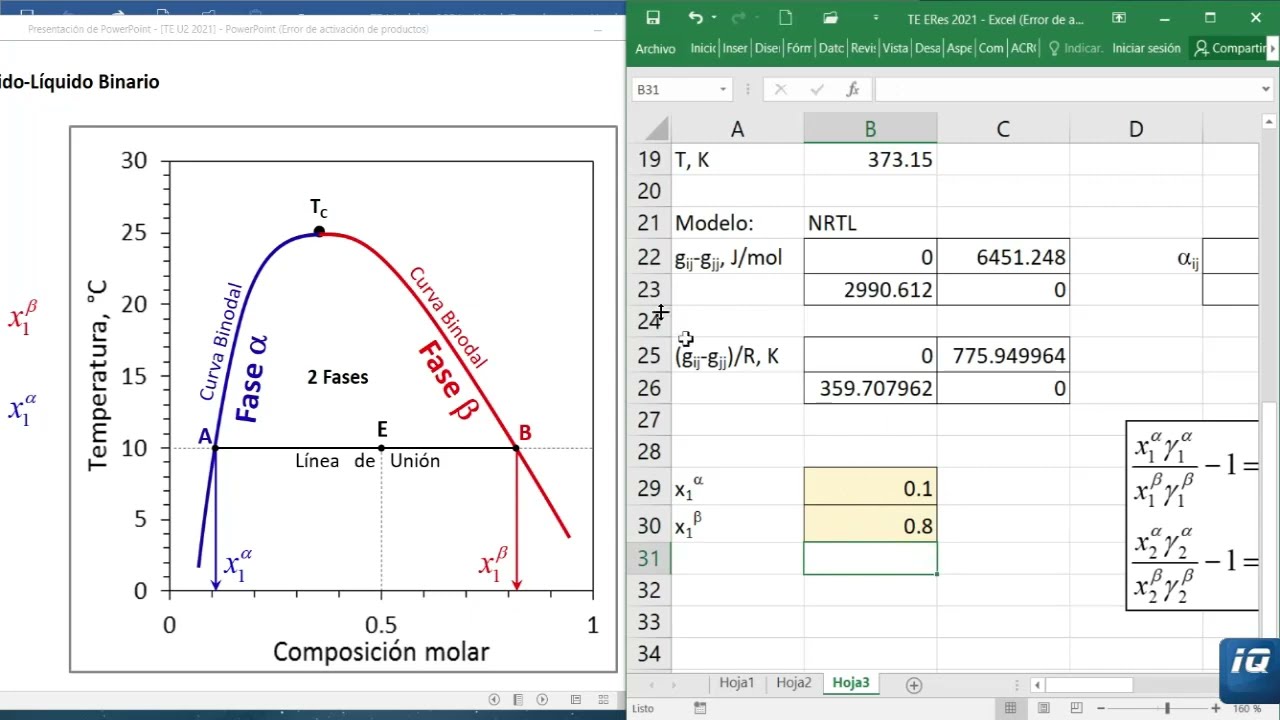This screenshot has width=1280, height=720.
Task: Switch to sheet Hoja1
Action: pos(737,683)
